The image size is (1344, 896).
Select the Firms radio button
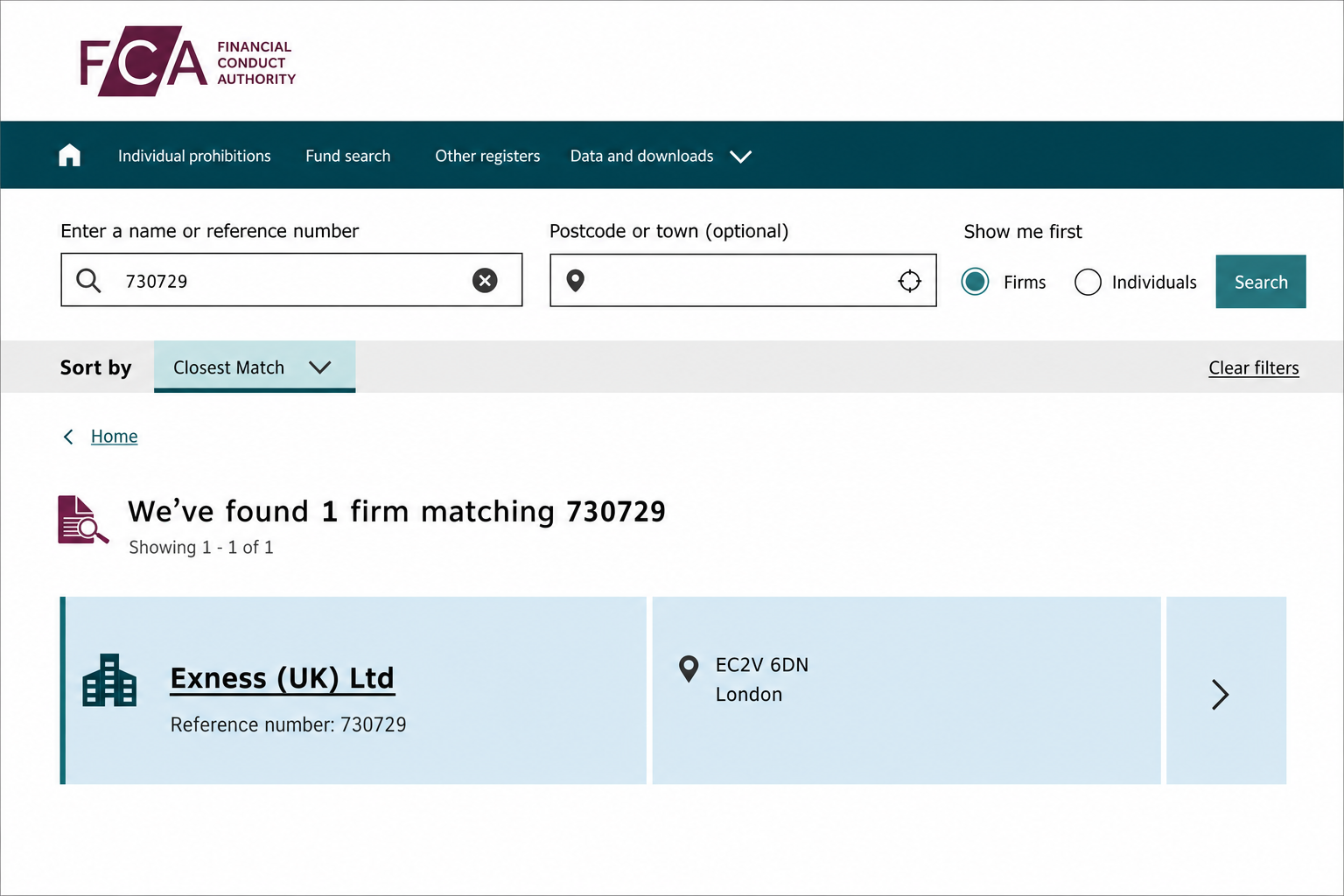(975, 282)
